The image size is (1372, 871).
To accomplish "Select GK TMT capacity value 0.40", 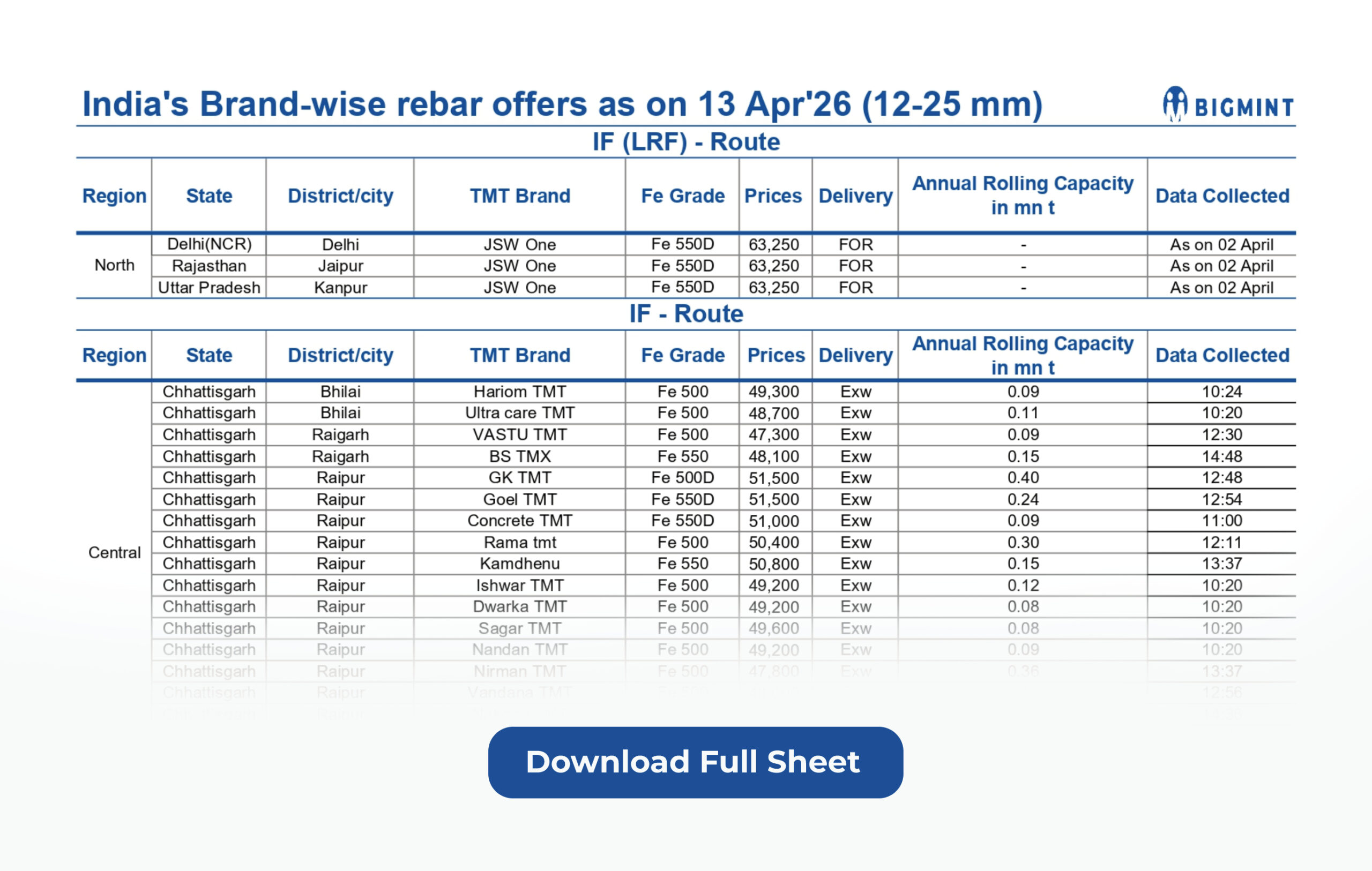I will pyautogui.click(x=1023, y=478).
